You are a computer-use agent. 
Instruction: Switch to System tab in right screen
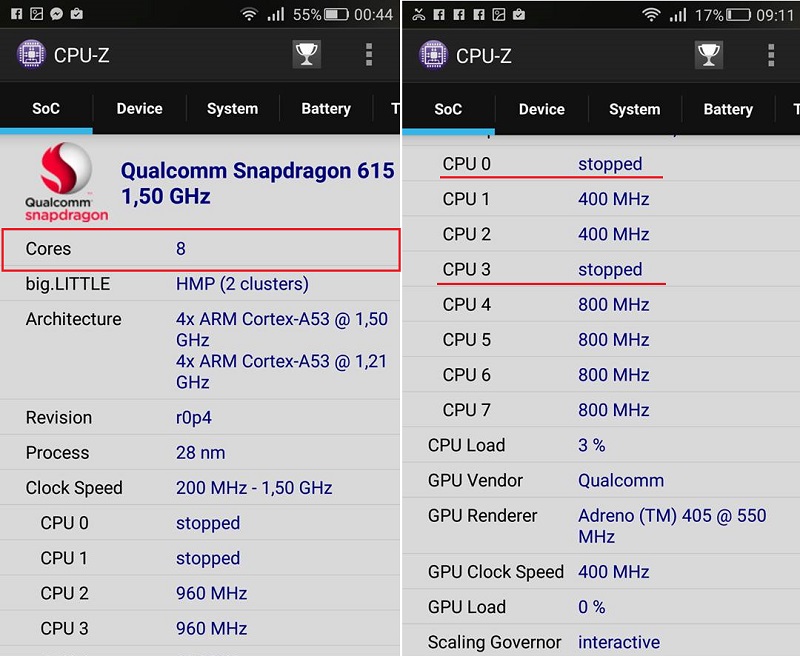point(635,109)
